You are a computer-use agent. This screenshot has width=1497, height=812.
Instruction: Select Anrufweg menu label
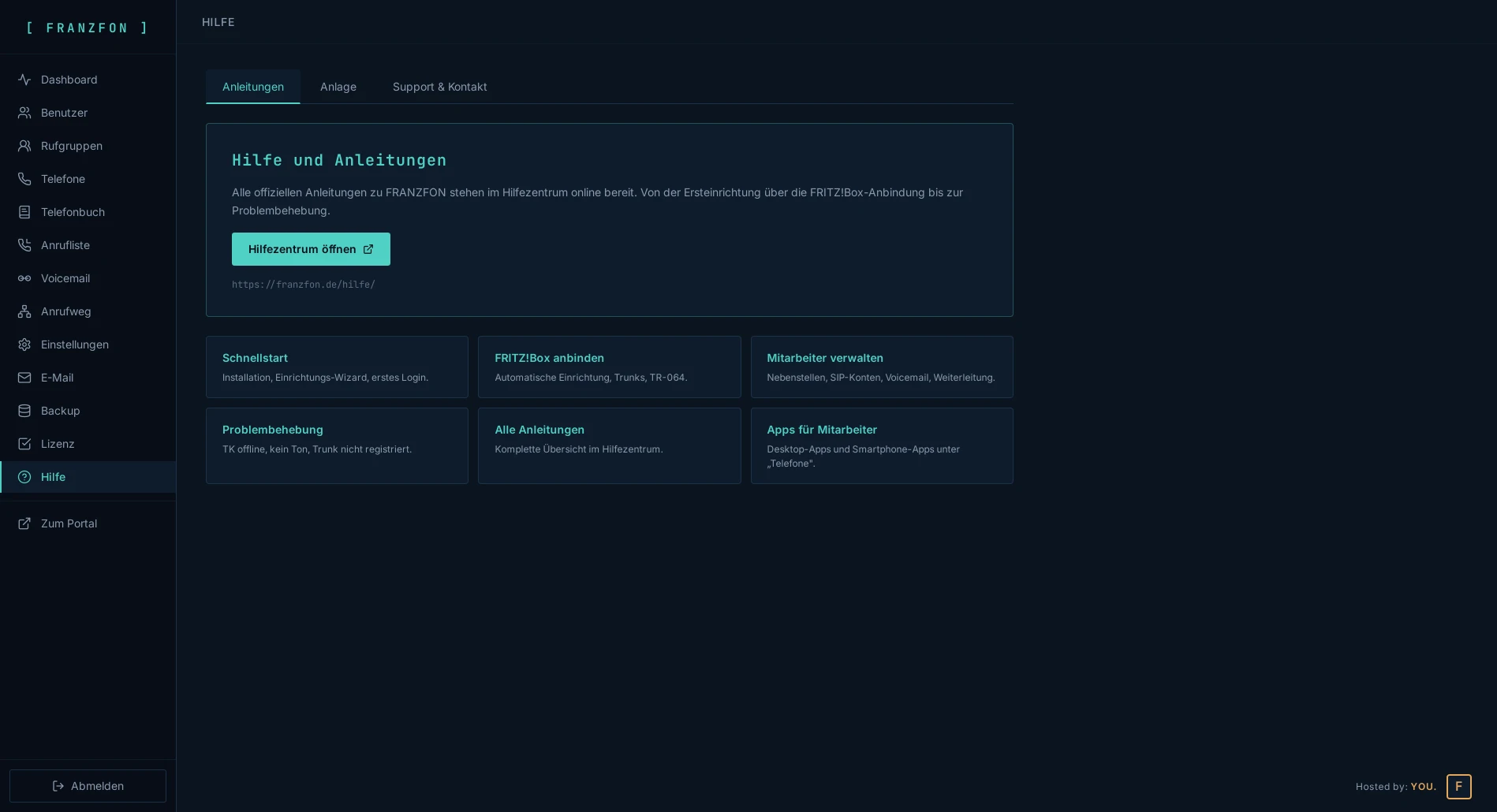pyautogui.click(x=66, y=311)
